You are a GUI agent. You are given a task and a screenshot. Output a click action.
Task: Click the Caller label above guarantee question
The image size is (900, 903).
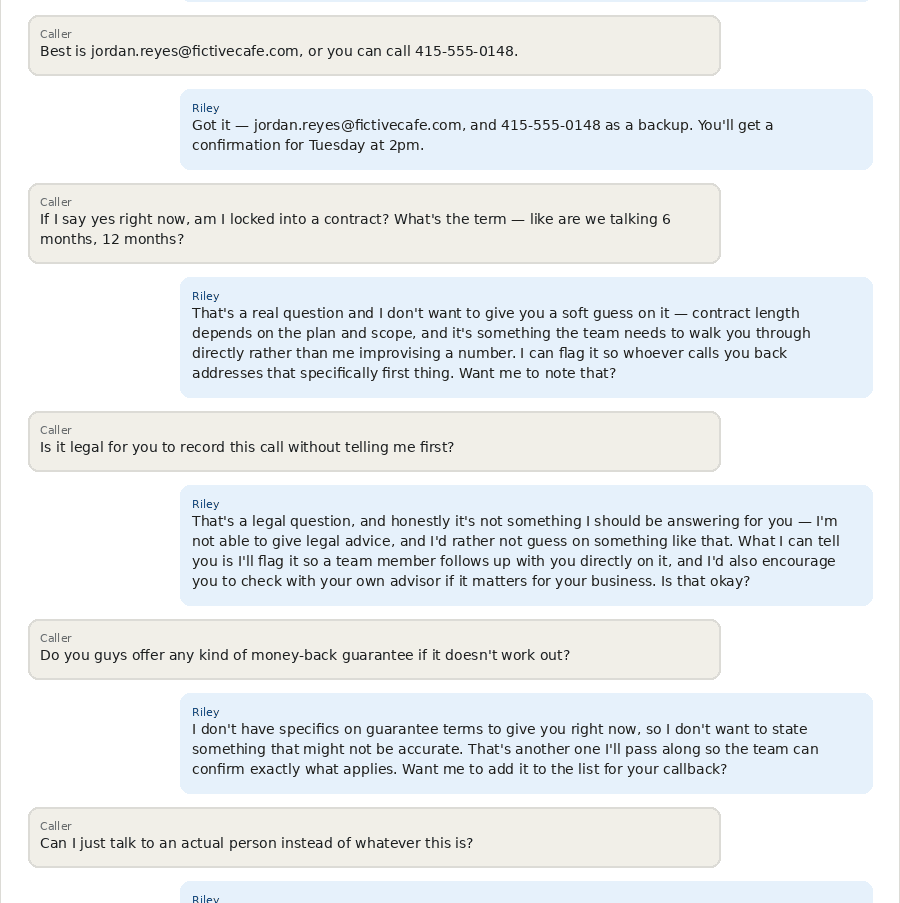(x=56, y=638)
